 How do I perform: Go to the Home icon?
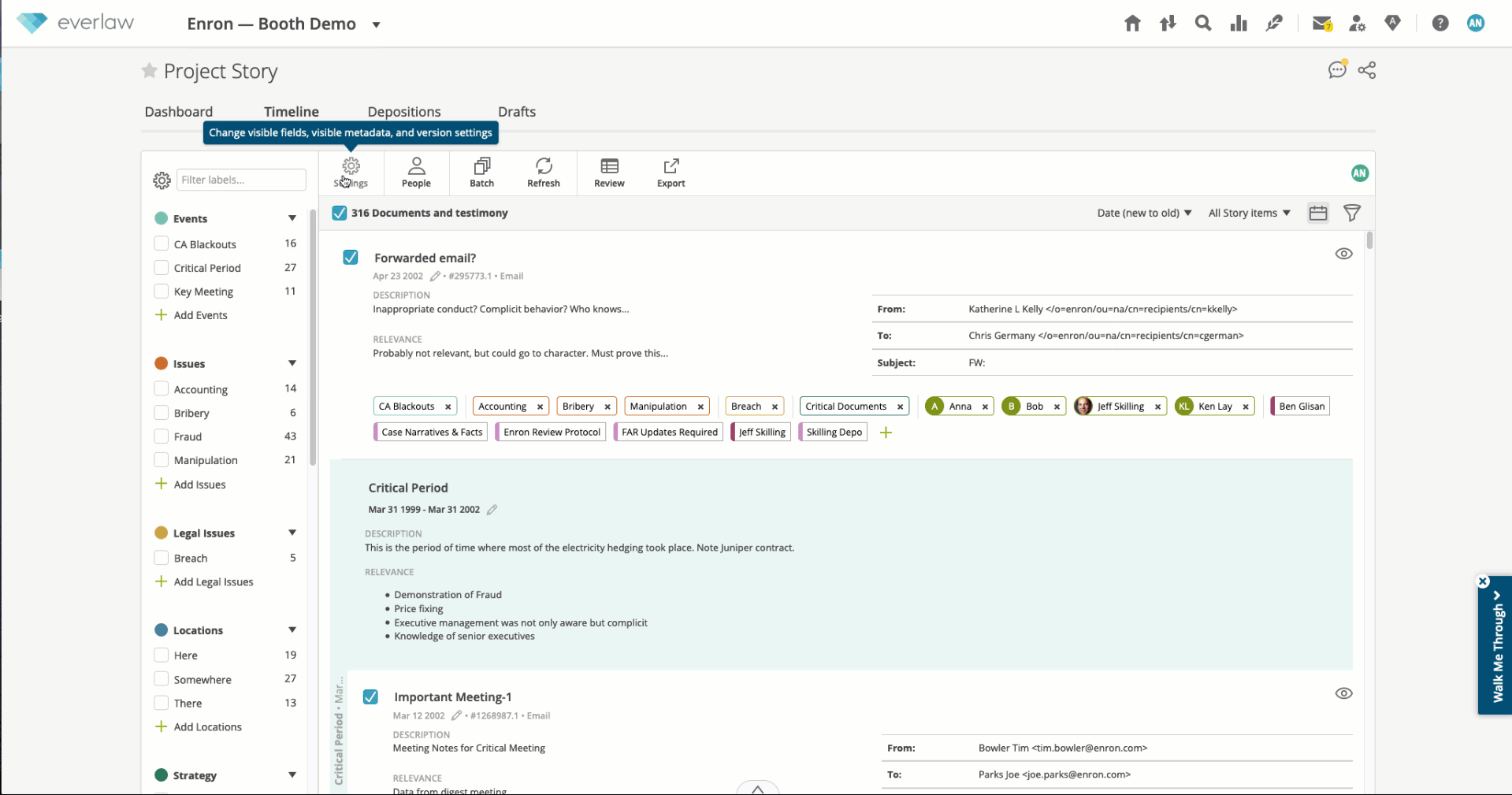[1132, 24]
